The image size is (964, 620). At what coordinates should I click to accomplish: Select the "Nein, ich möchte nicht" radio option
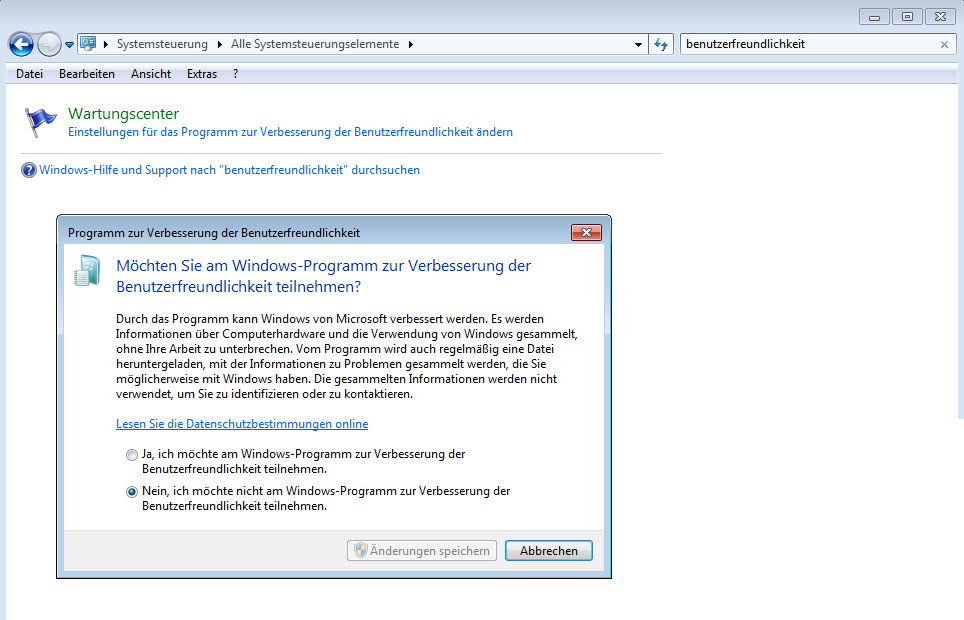[132, 492]
